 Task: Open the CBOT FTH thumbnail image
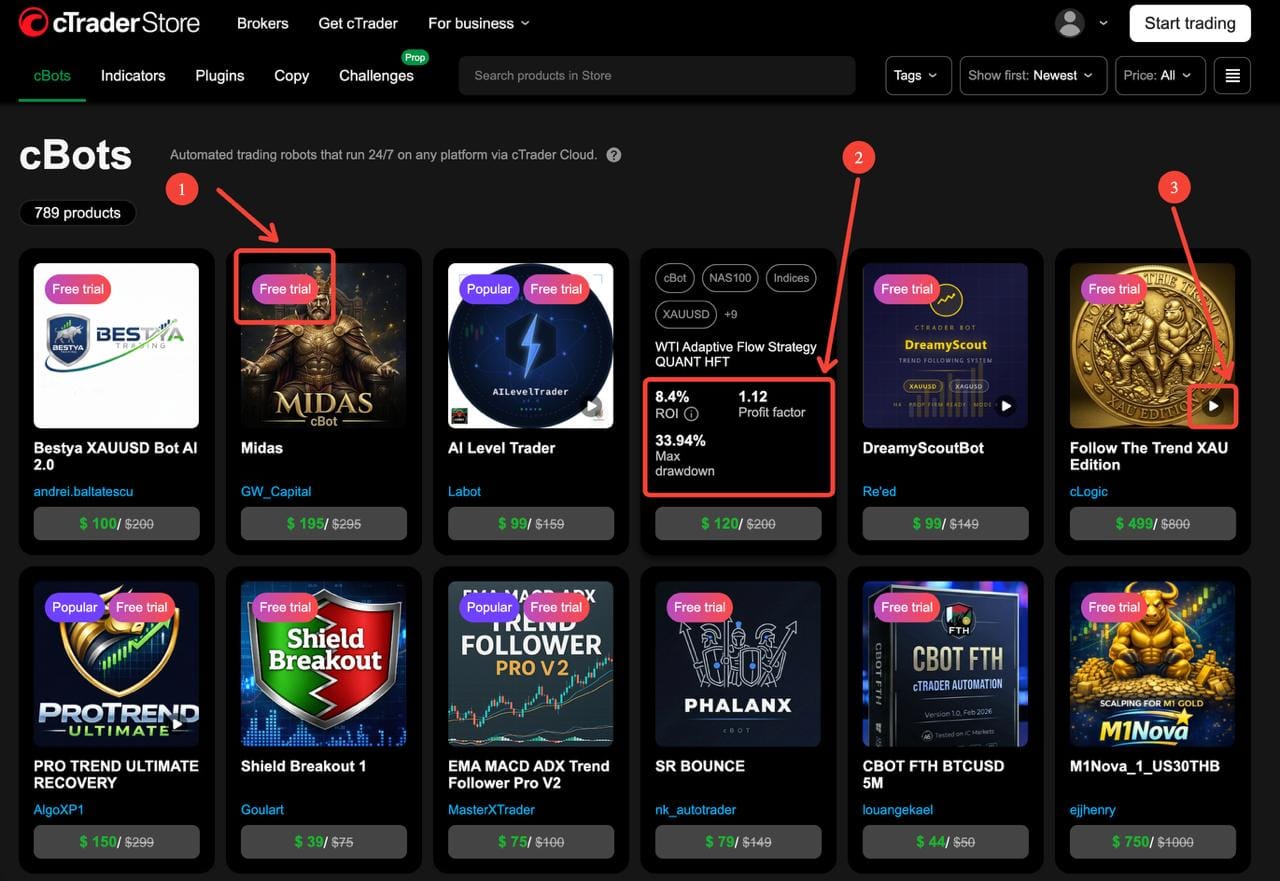945,664
